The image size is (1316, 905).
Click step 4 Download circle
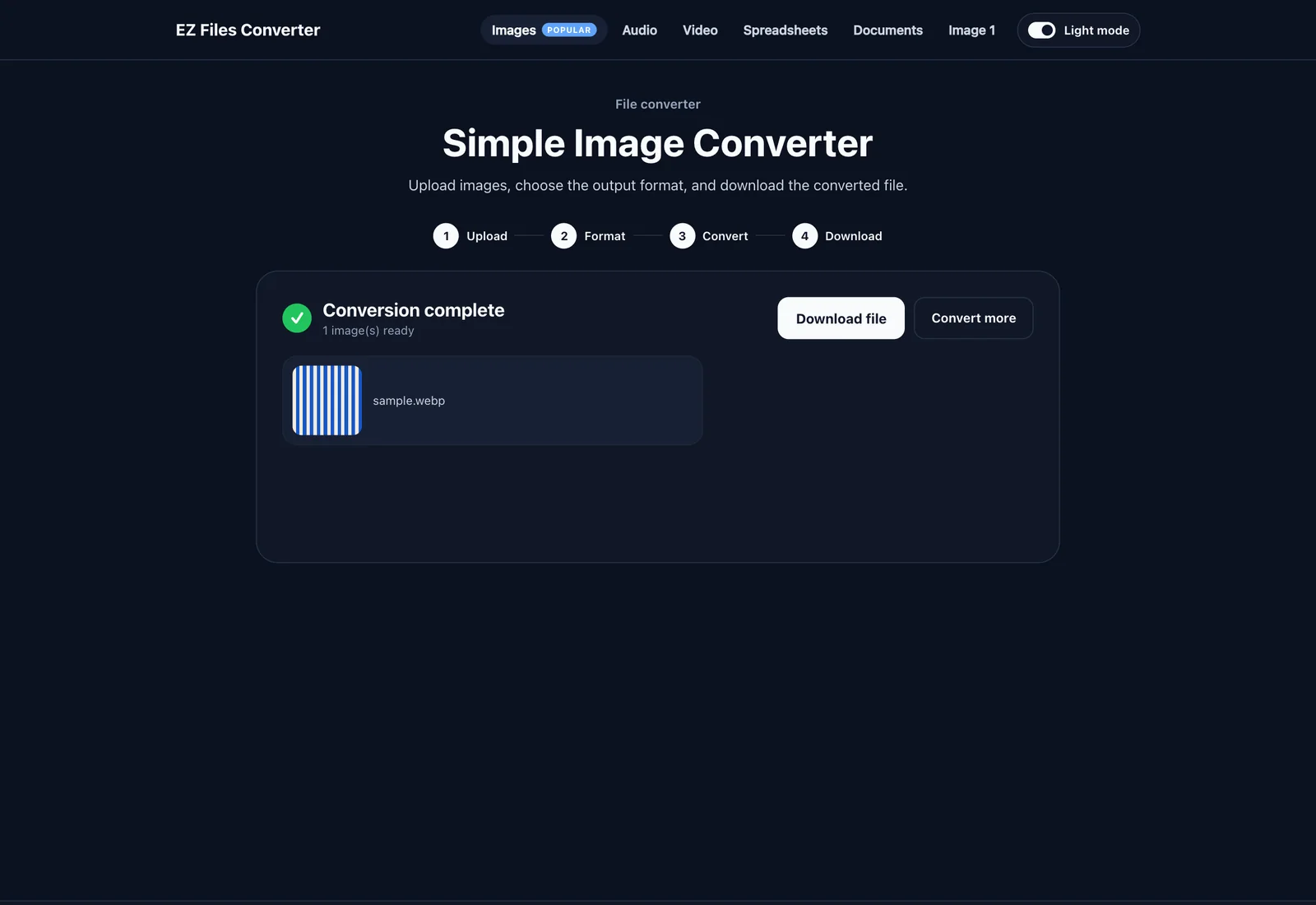(804, 236)
